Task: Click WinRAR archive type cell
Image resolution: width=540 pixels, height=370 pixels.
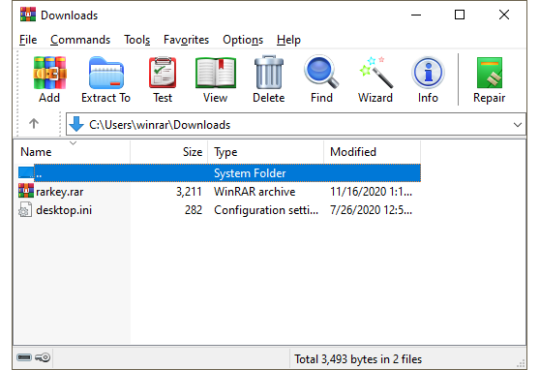Action: click(255, 192)
